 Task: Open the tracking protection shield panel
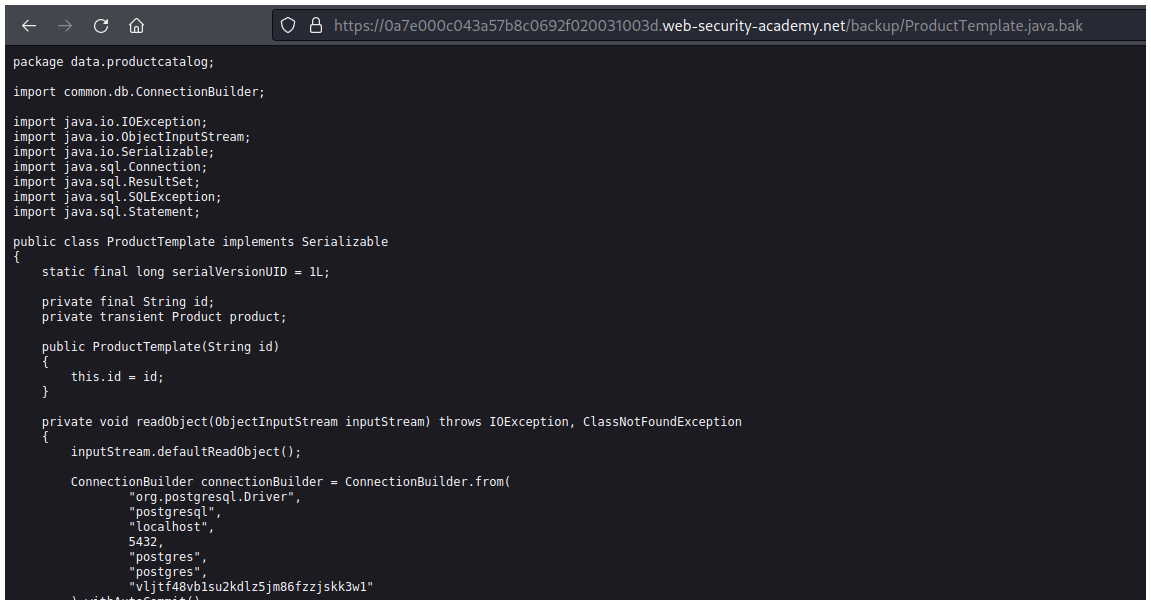pyautogui.click(x=288, y=26)
